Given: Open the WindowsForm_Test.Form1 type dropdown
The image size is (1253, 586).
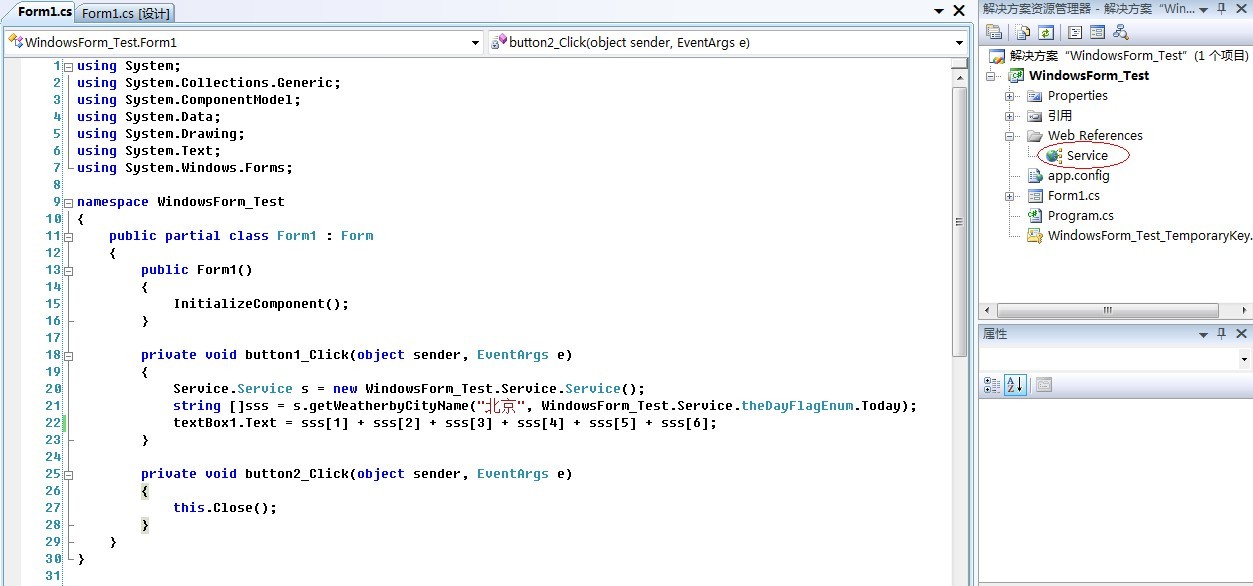Looking at the screenshot, I should (476, 43).
